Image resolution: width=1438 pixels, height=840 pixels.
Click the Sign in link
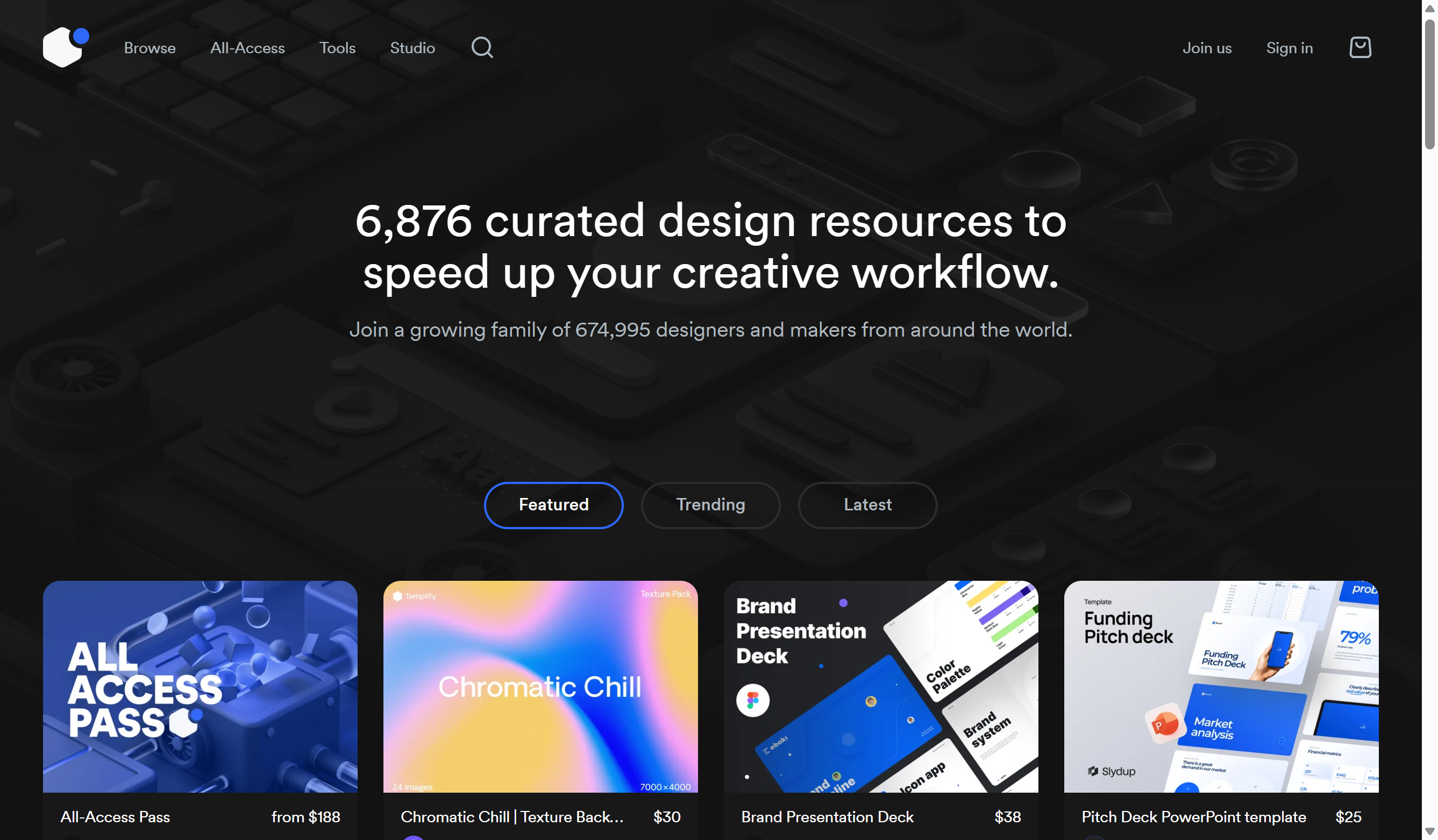[x=1289, y=48]
